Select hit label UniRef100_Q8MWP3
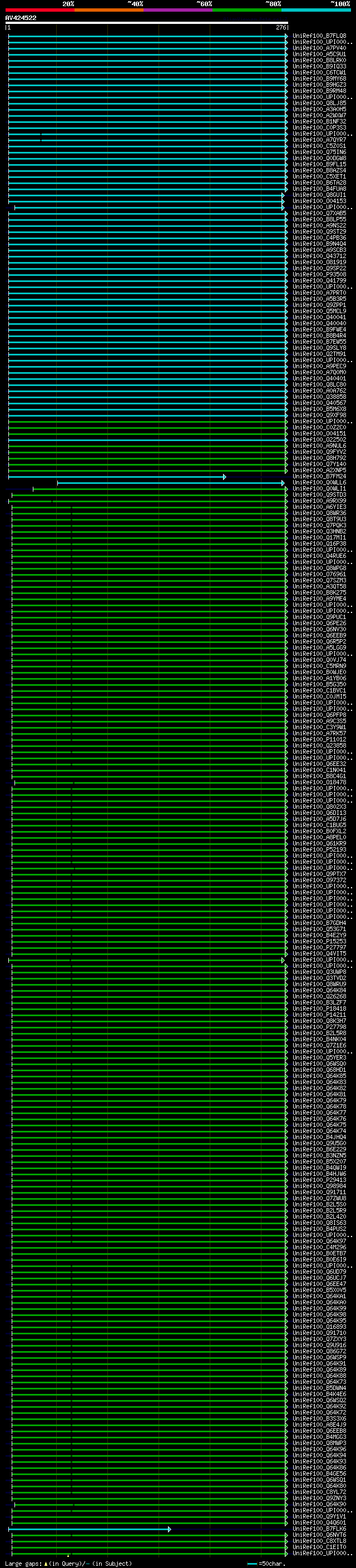This screenshot has width=356, height=1568. point(319,1443)
